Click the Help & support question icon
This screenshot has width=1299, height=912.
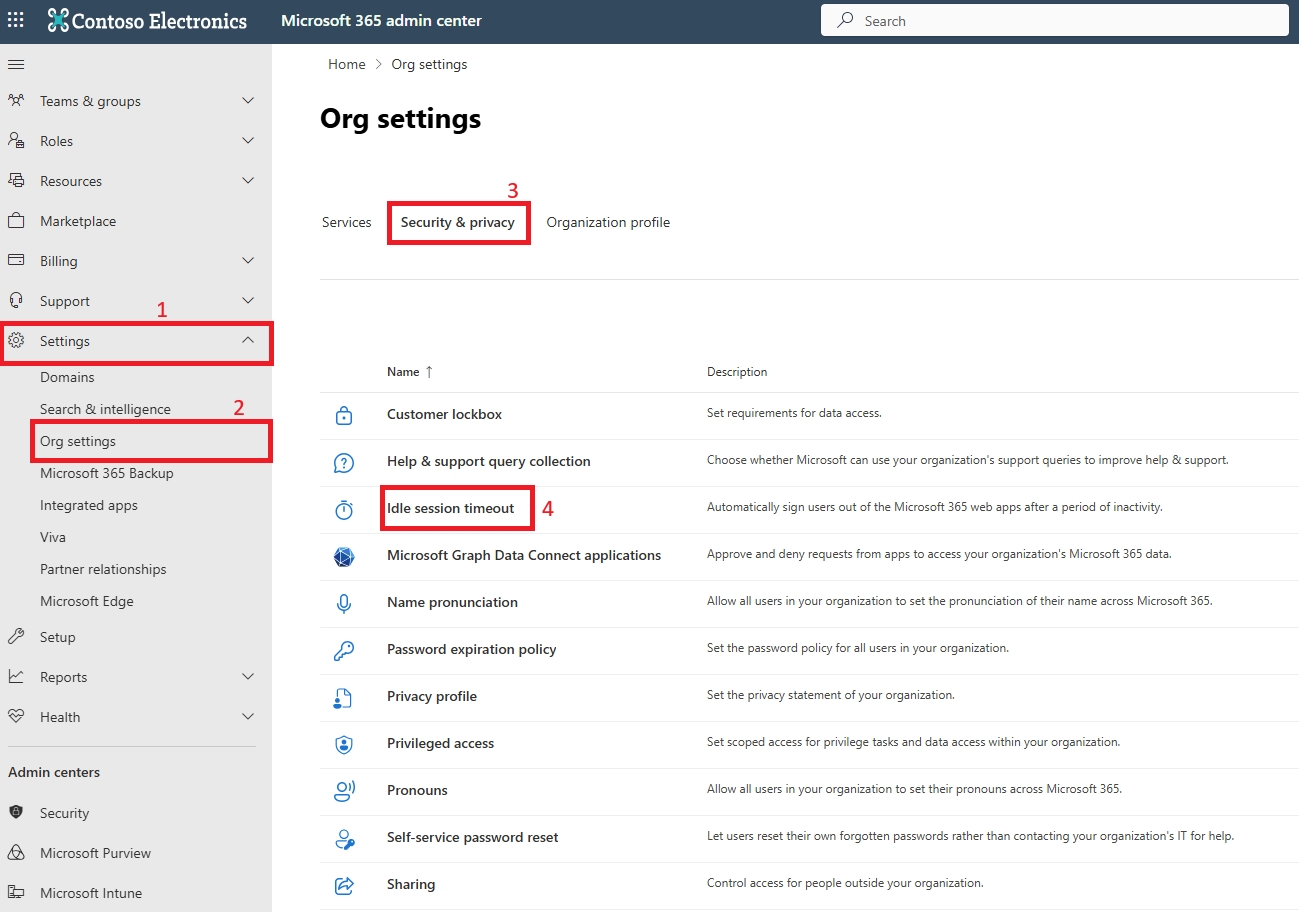[x=344, y=462]
